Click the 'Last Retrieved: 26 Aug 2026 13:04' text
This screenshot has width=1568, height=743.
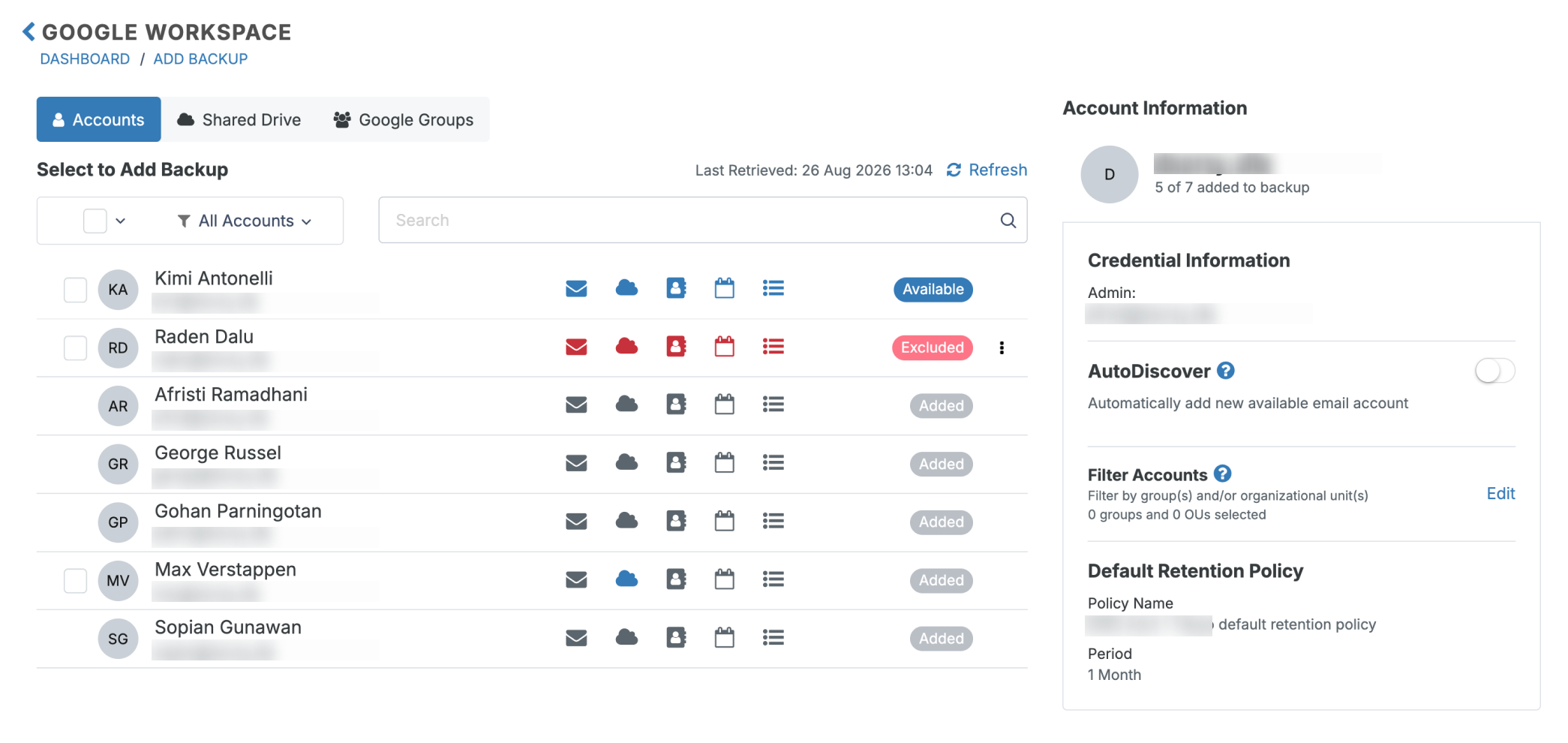pyautogui.click(x=813, y=170)
